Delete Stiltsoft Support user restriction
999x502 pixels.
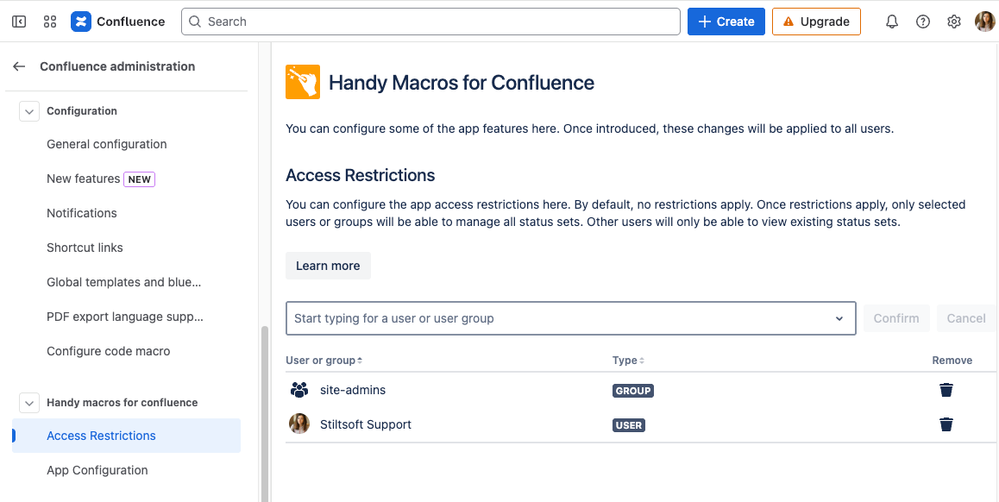click(946, 424)
